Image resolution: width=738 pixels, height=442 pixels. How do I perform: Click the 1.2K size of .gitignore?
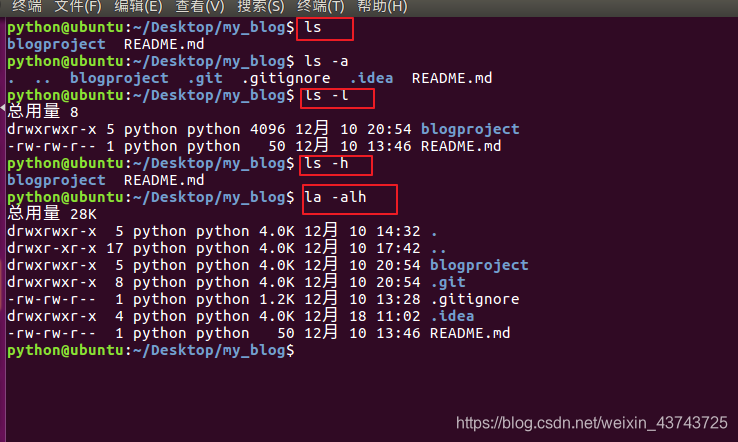[277, 299]
